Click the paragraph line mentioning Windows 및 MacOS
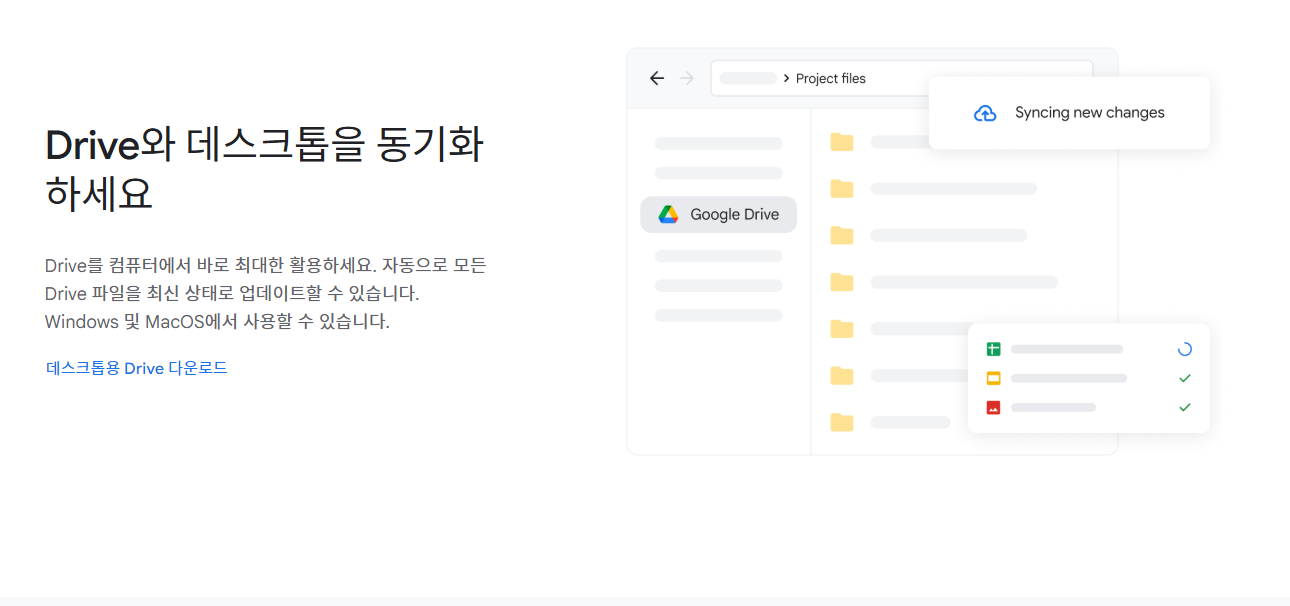 (x=217, y=322)
